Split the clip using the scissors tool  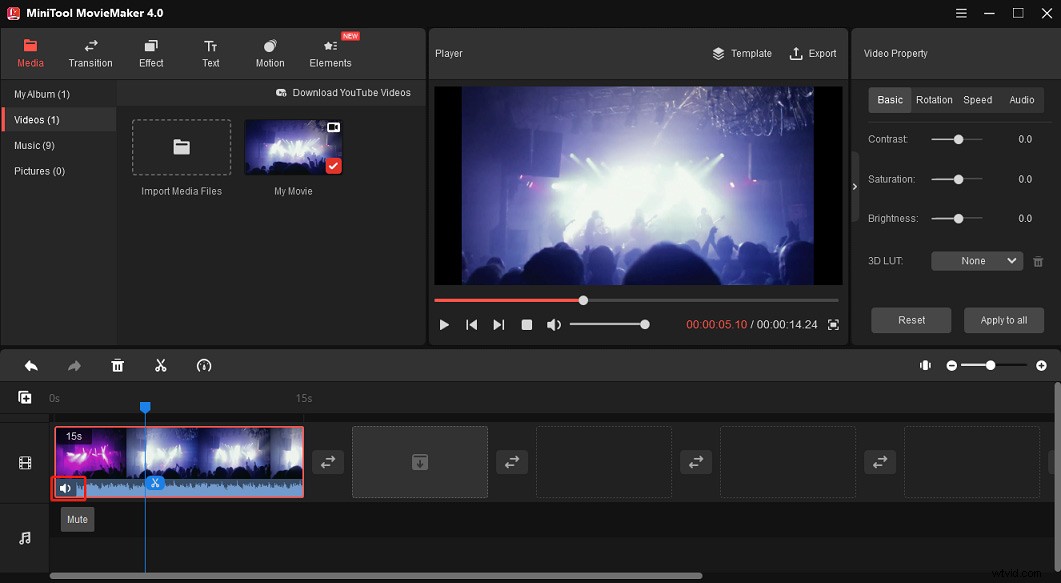pyautogui.click(x=160, y=365)
